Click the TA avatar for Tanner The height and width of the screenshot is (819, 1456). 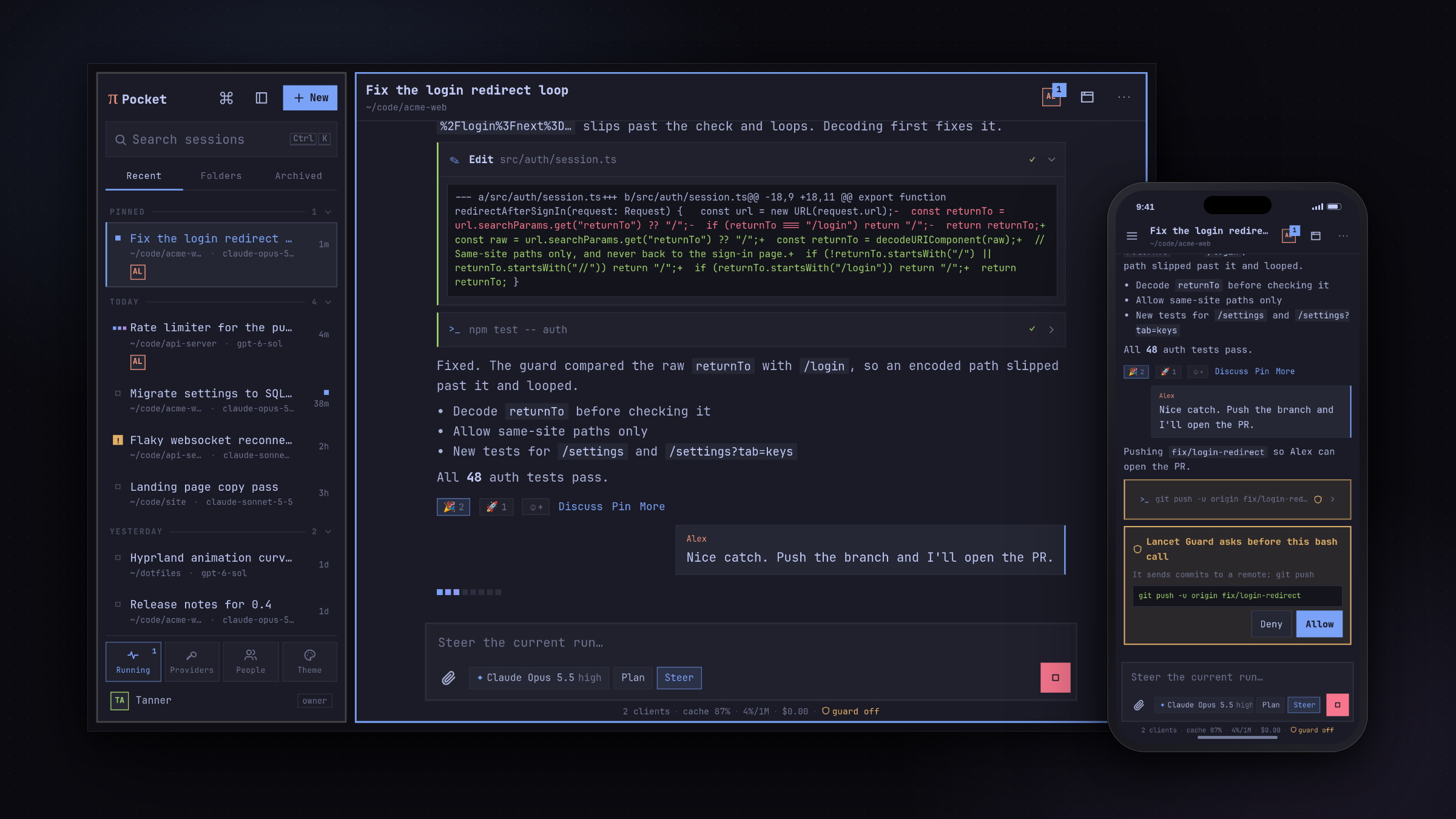tap(120, 701)
